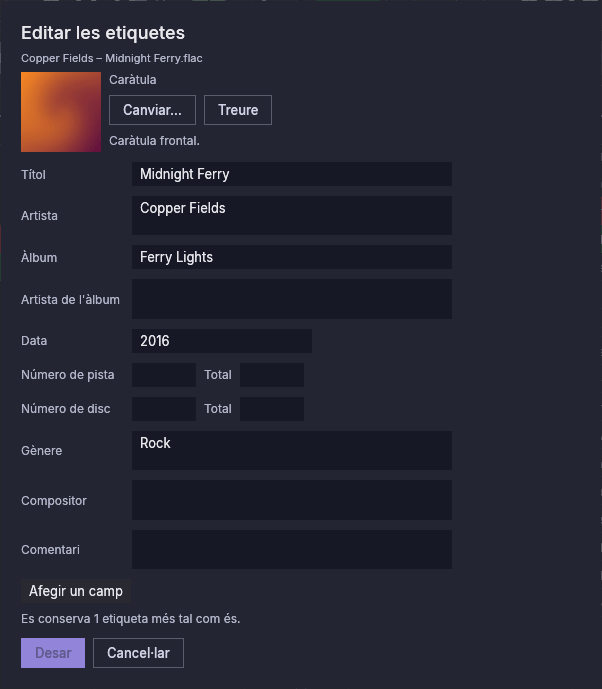Focus the empty Comentari field
The height and width of the screenshot is (689, 602).
[x=292, y=549]
